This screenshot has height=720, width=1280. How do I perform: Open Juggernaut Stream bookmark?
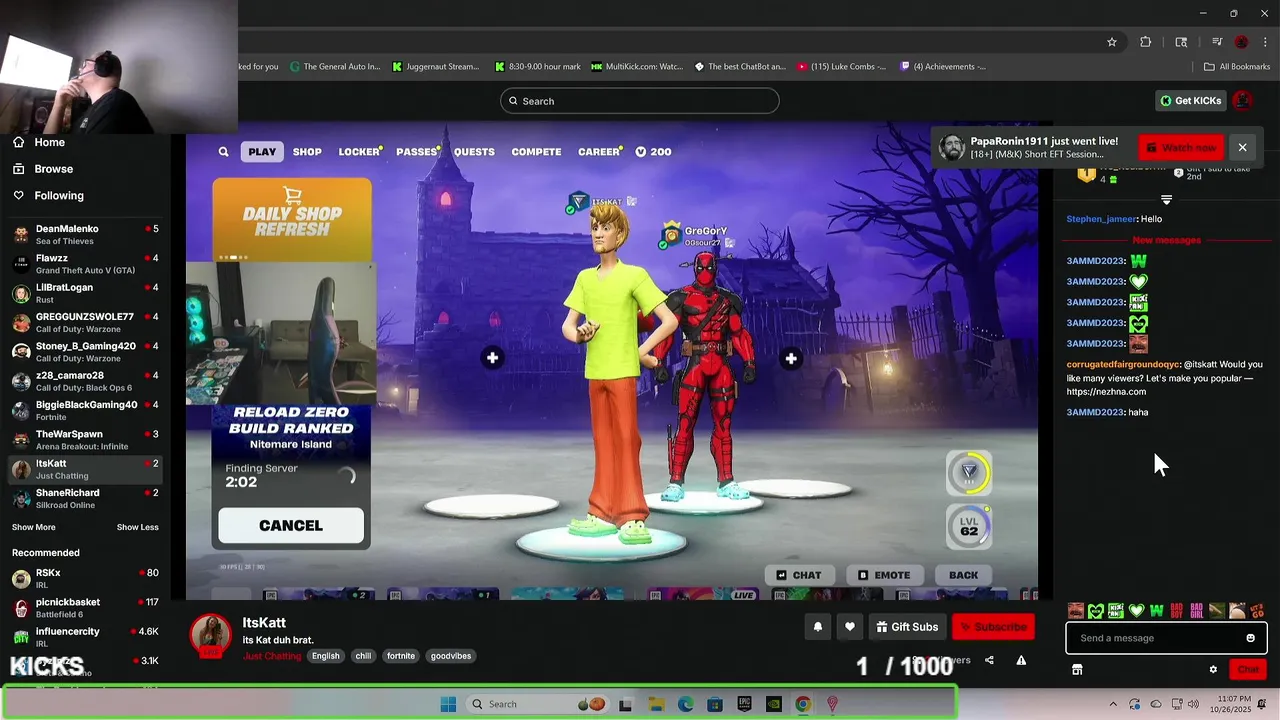436,67
